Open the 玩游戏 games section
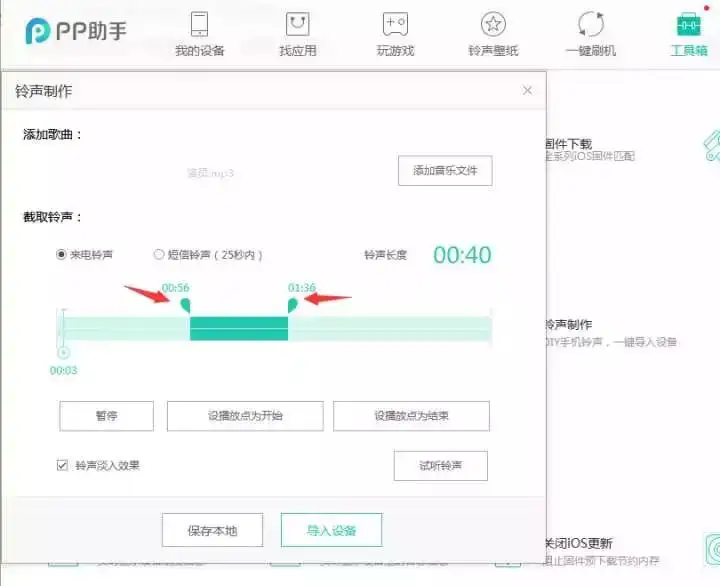Image resolution: width=720 pixels, height=586 pixels. tap(395, 34)
